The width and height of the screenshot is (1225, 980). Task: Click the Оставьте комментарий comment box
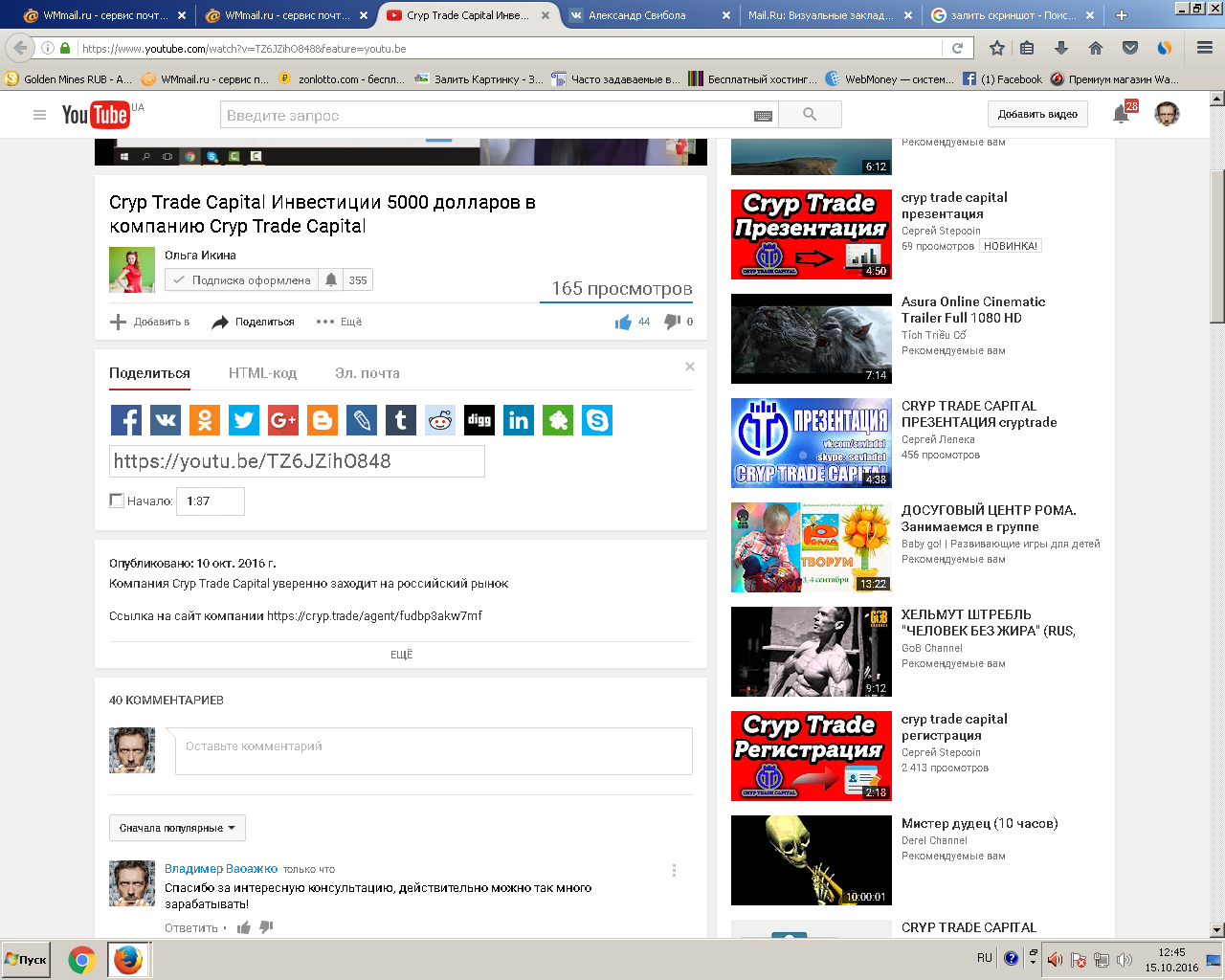point(434,751)
